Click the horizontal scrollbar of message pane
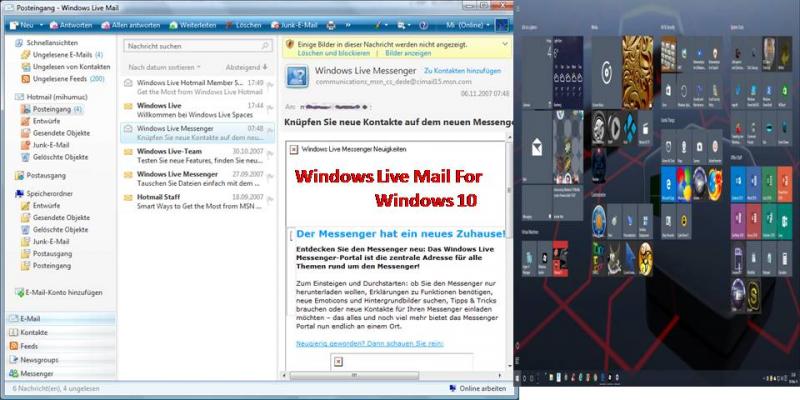This screenshot has height=400, width=800. pyautogui.click(x=354, y=376)
